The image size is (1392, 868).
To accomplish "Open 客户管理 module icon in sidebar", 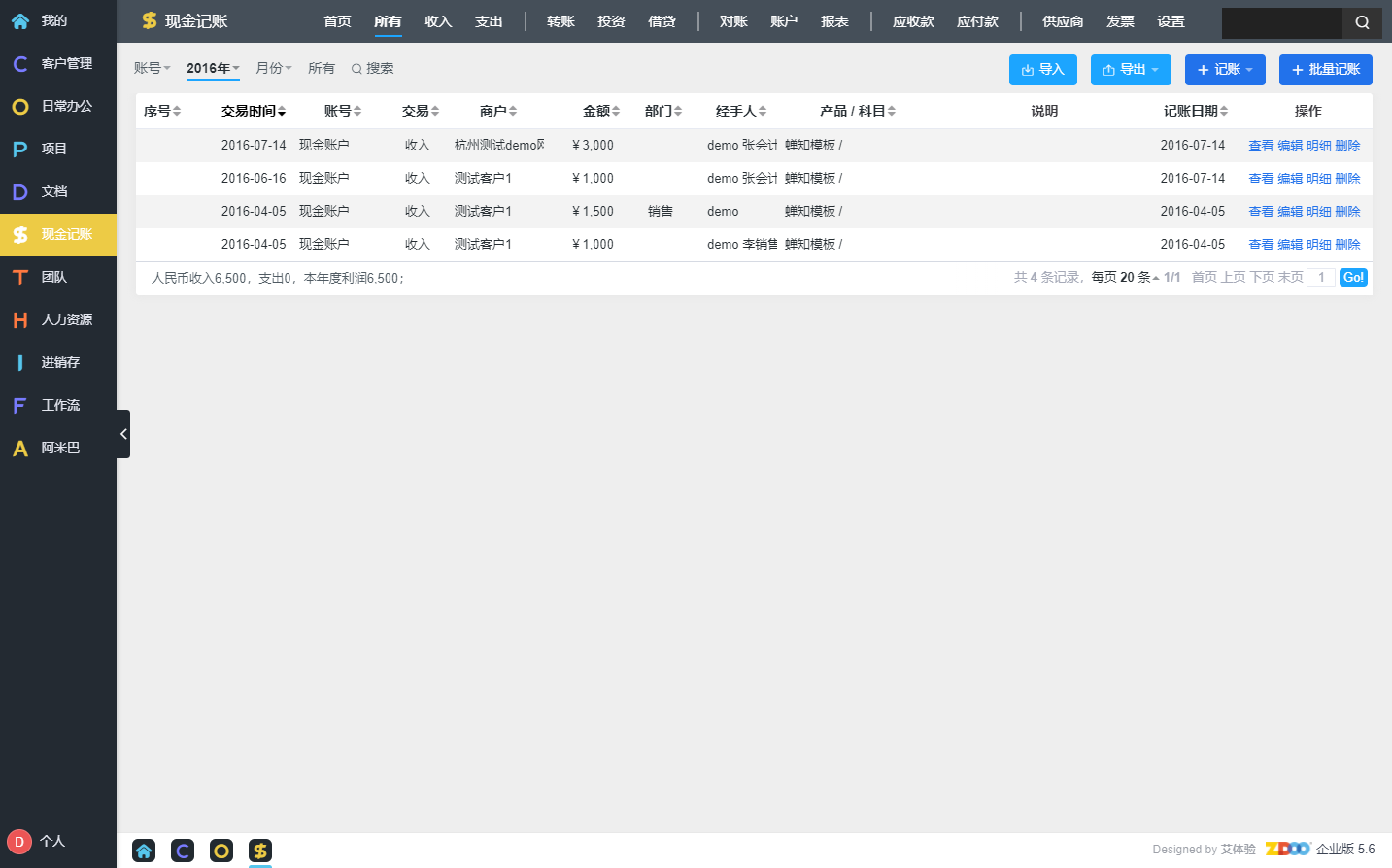I will [x=19, y=63].
